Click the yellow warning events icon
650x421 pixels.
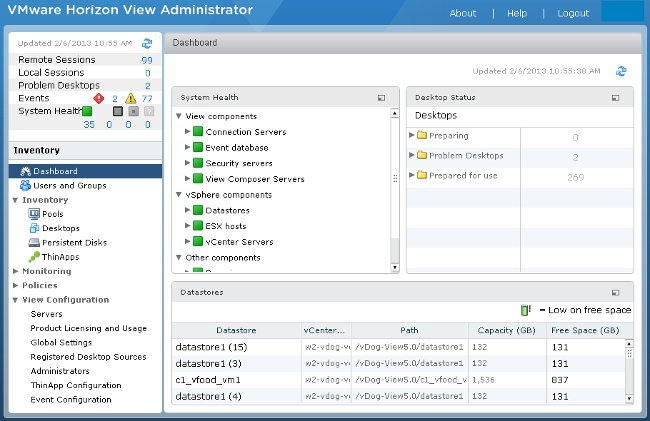click(131, 98)
